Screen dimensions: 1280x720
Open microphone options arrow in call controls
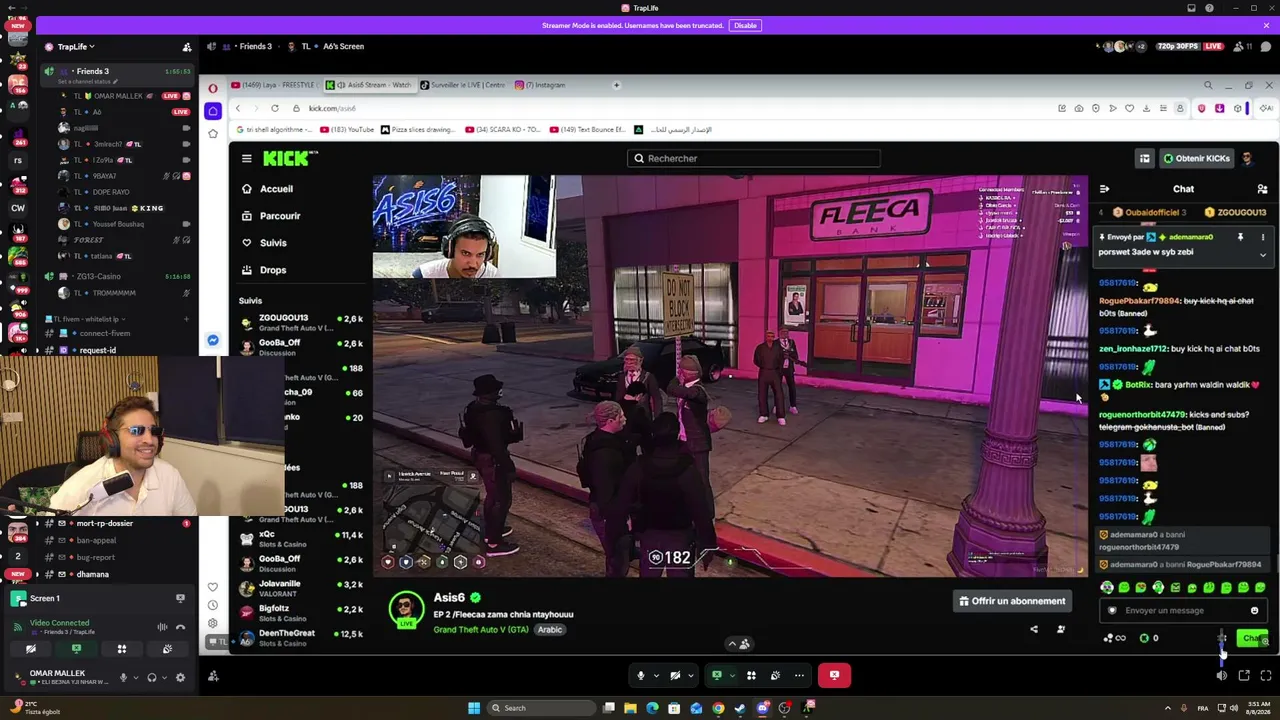[x=656, y=675]
